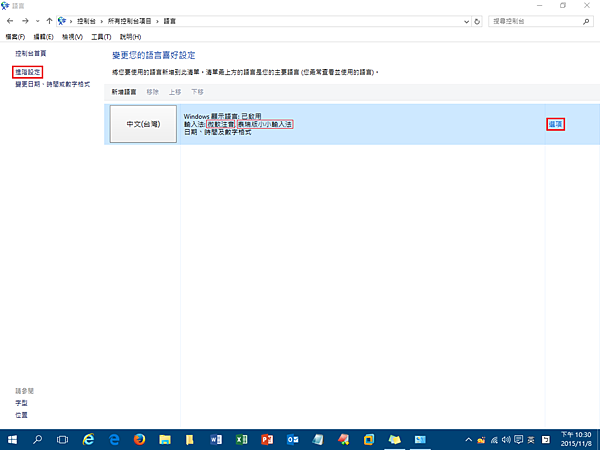Open PowerPoint from the taskbar

(267, 440)
